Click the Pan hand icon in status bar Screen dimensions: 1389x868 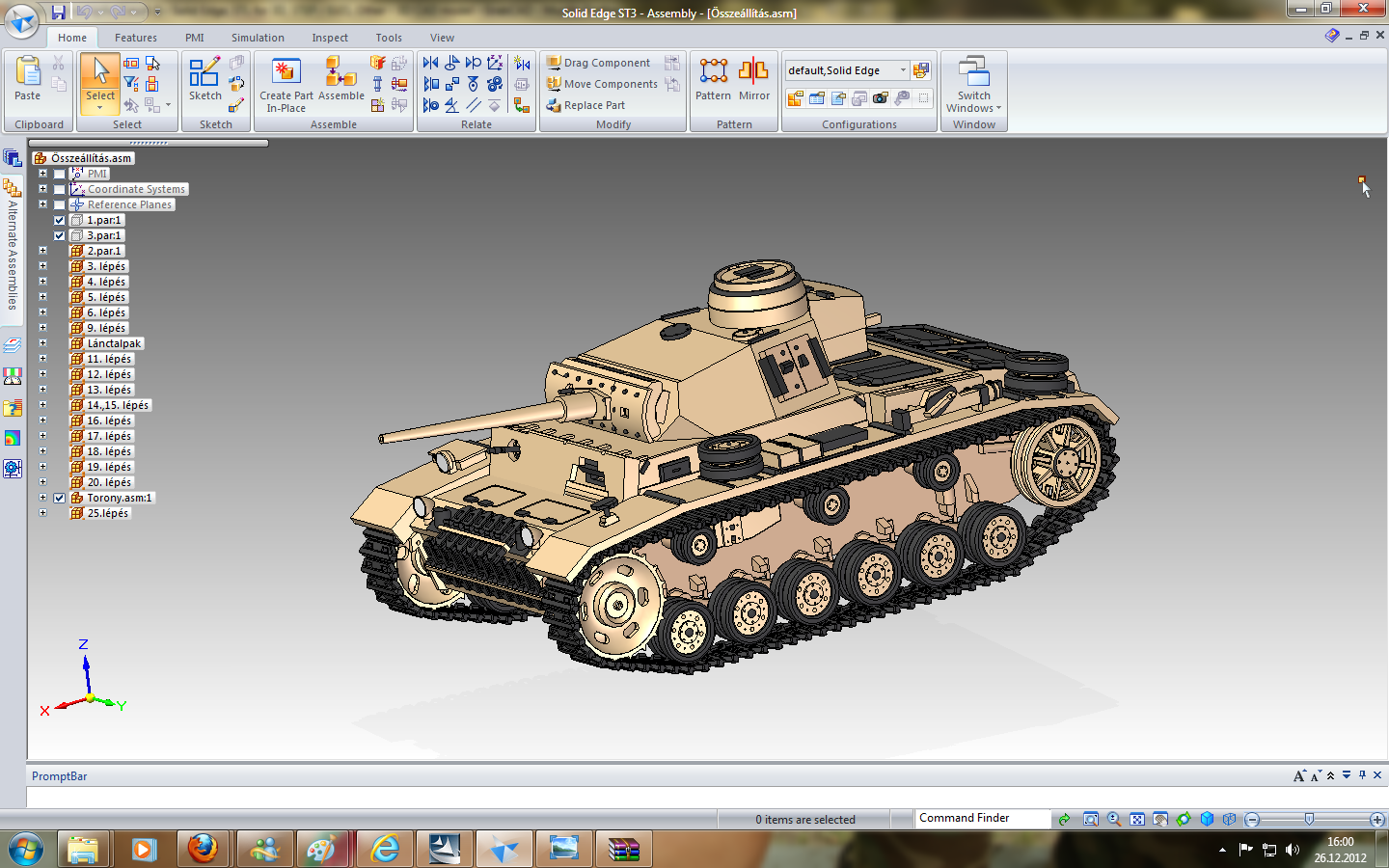click(x=1160, y=819)
